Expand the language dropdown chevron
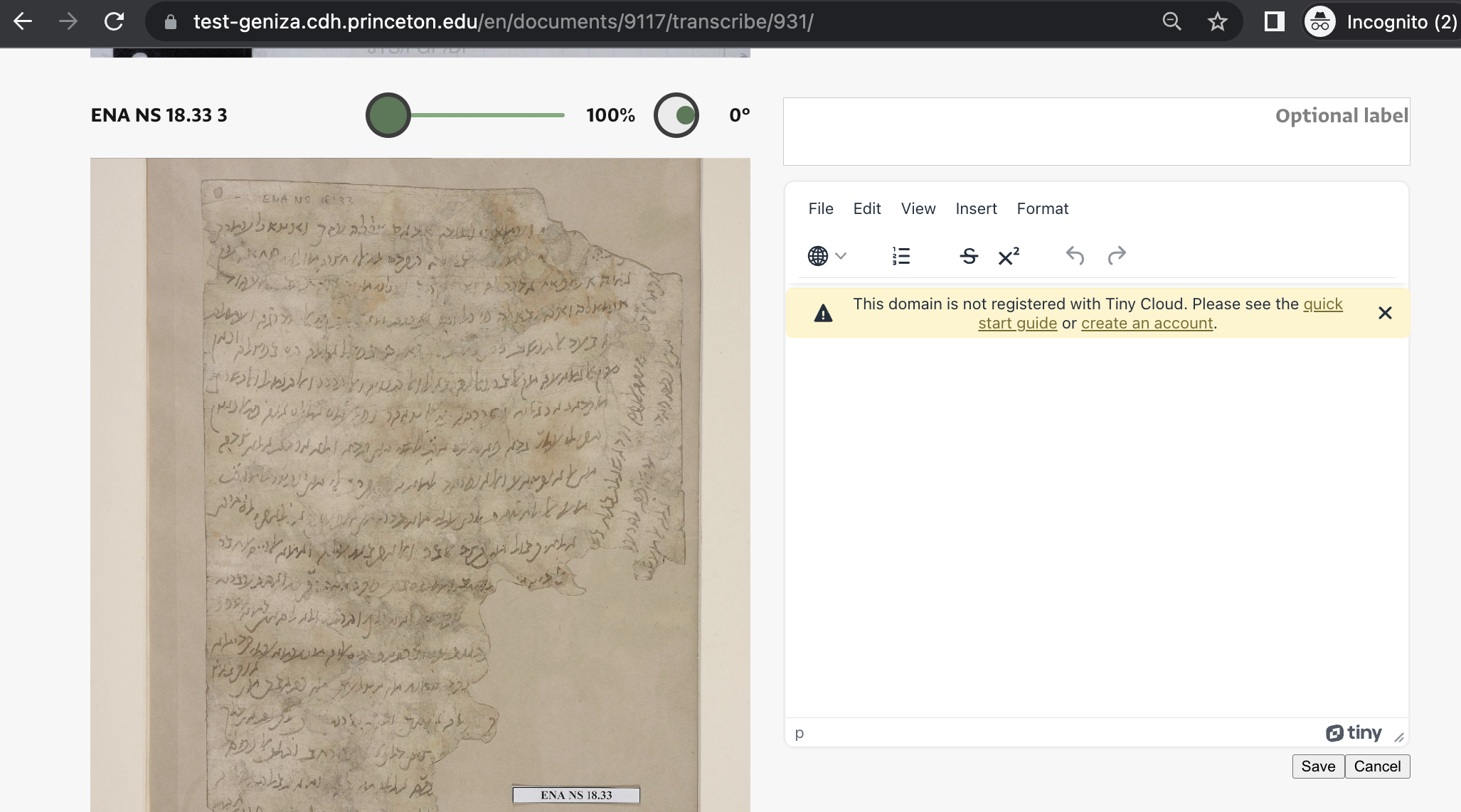Viewport: 1461px width, 812px height. pyautogui.click(x=841, y=256)
